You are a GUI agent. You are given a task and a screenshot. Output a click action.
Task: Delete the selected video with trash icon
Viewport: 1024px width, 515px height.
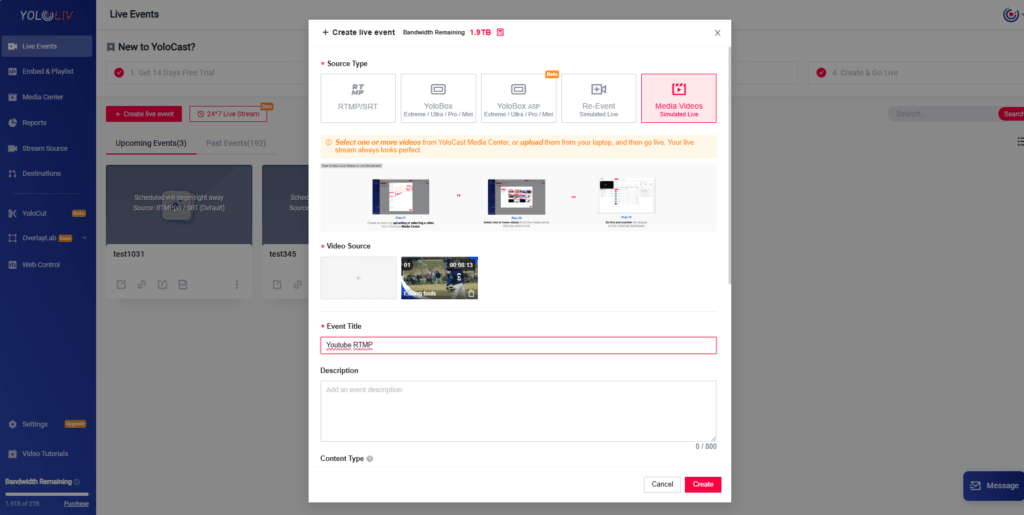(x=471, y=293)
